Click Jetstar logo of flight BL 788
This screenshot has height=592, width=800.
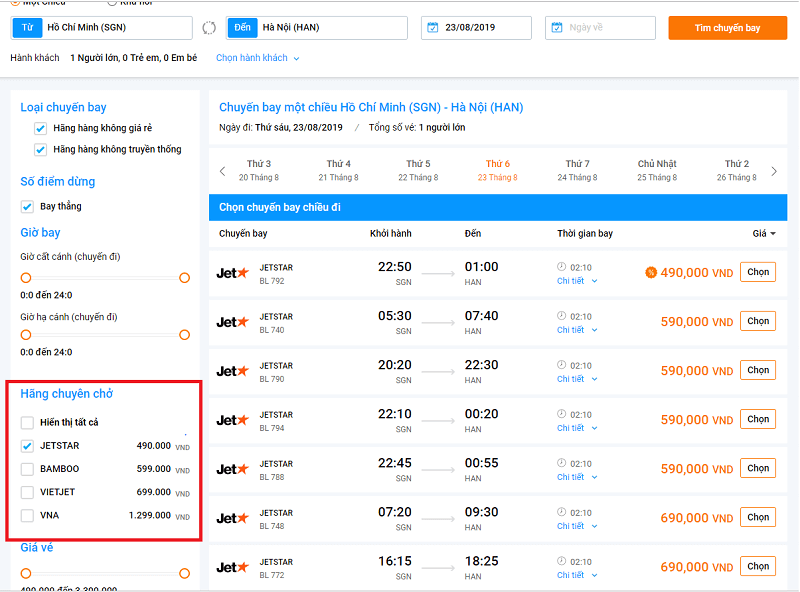[233, 469]
